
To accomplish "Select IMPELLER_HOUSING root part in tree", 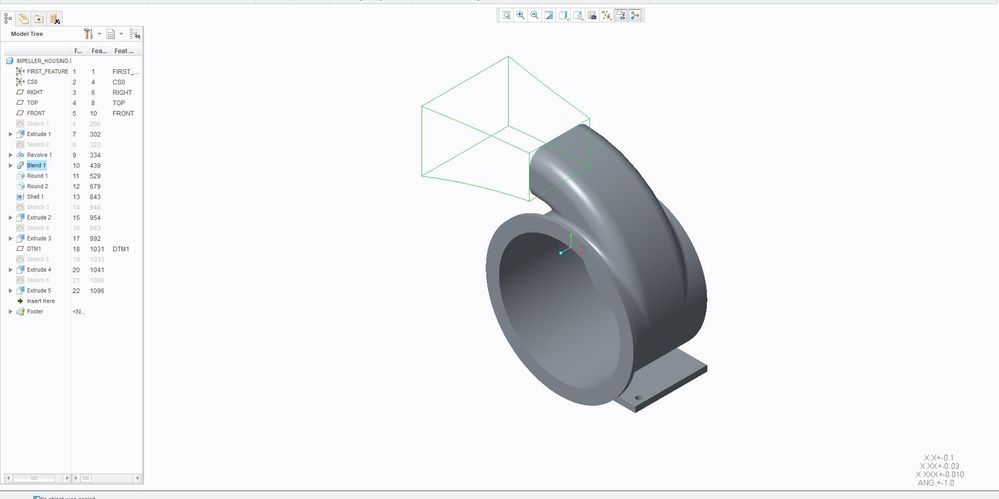I will [x=43, y=61].
